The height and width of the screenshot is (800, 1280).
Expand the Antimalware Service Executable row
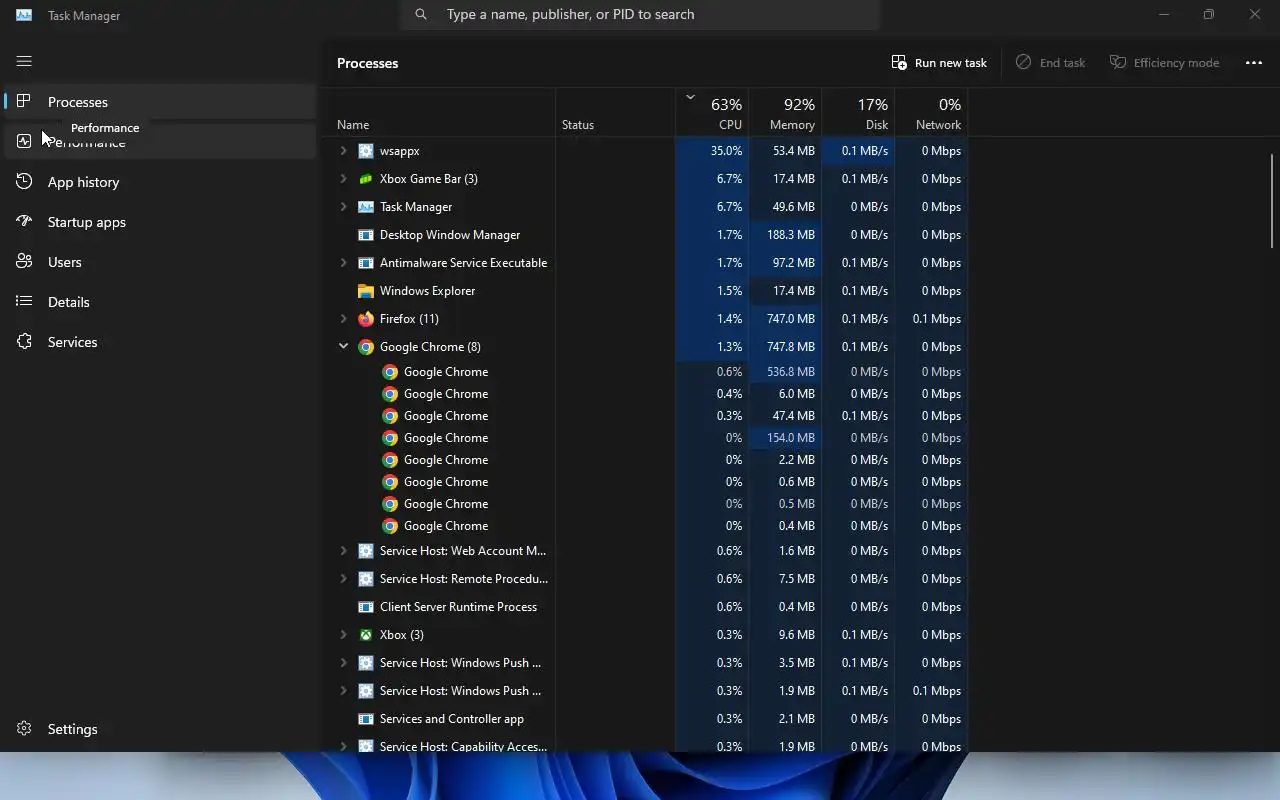343,263
